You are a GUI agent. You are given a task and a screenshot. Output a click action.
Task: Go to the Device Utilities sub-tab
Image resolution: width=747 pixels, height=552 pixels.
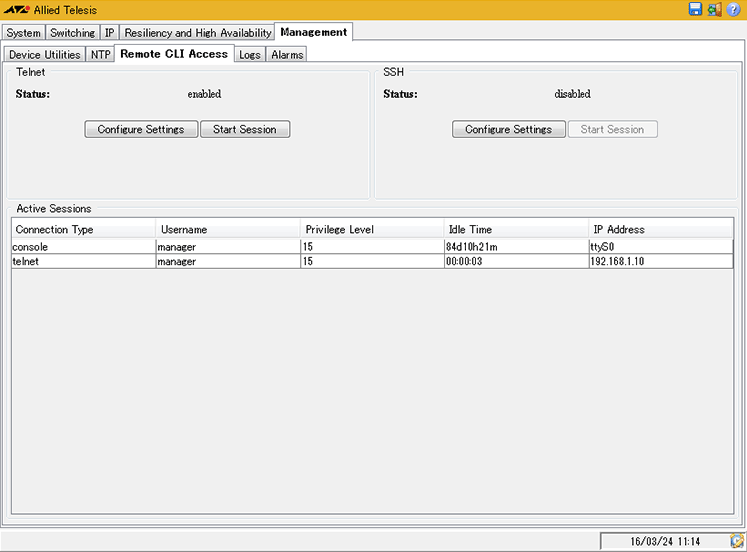pos(45,55)
